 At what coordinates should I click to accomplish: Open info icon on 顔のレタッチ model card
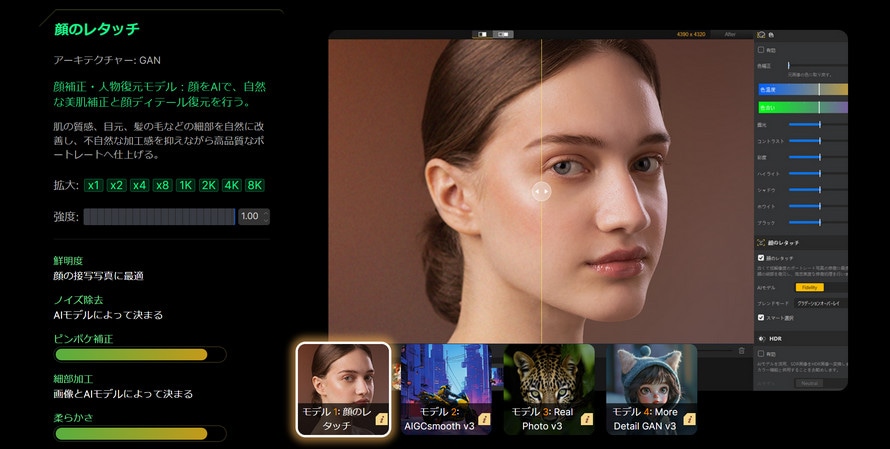(381, 419)
